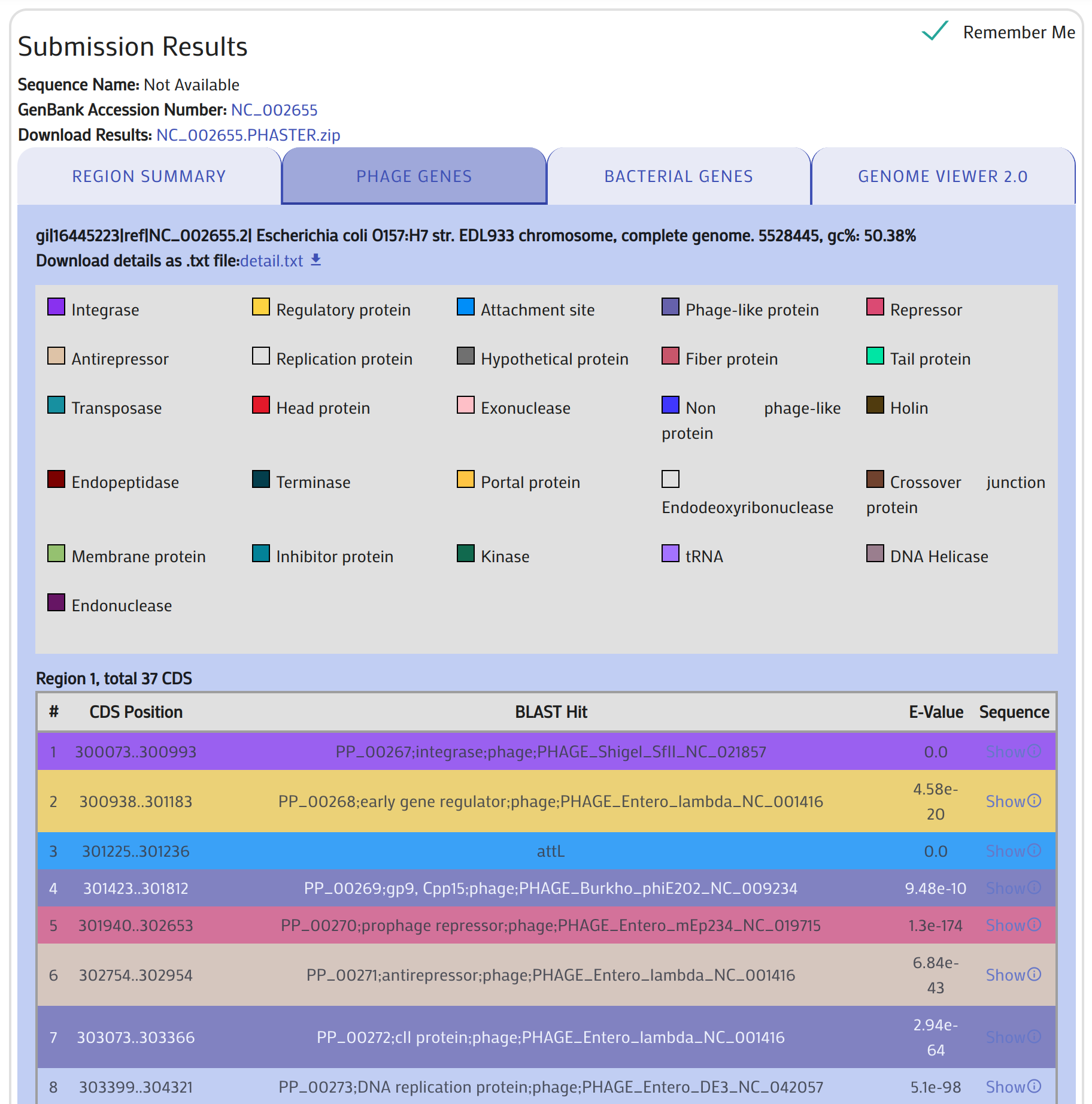Viewport: 1092px width, 1104px height.
Task: Click the info icon in row 2
Action: [1034, 800]
